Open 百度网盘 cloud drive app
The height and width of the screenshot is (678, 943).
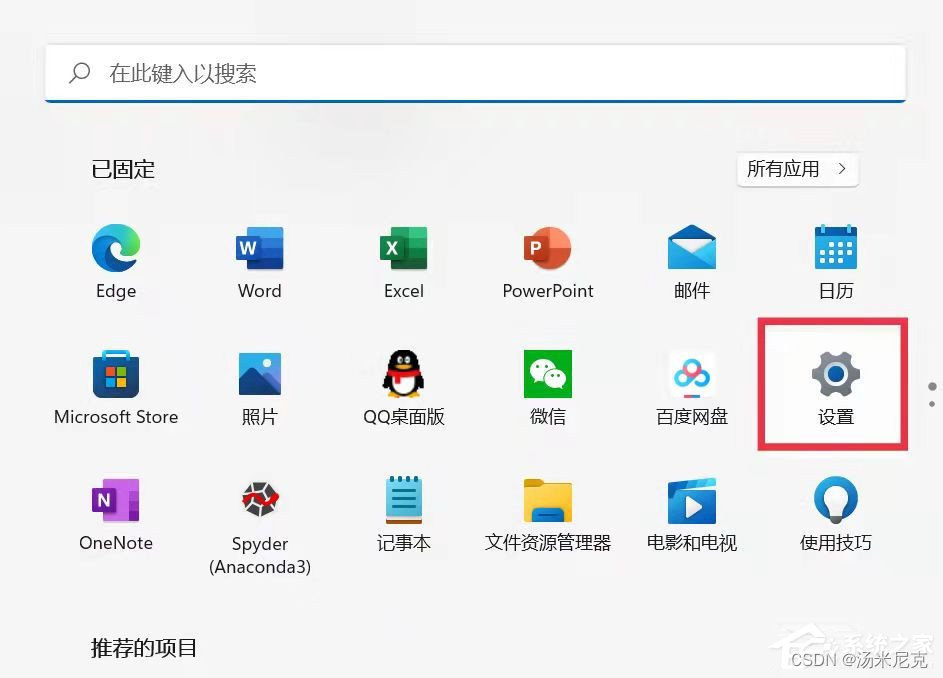692,374
